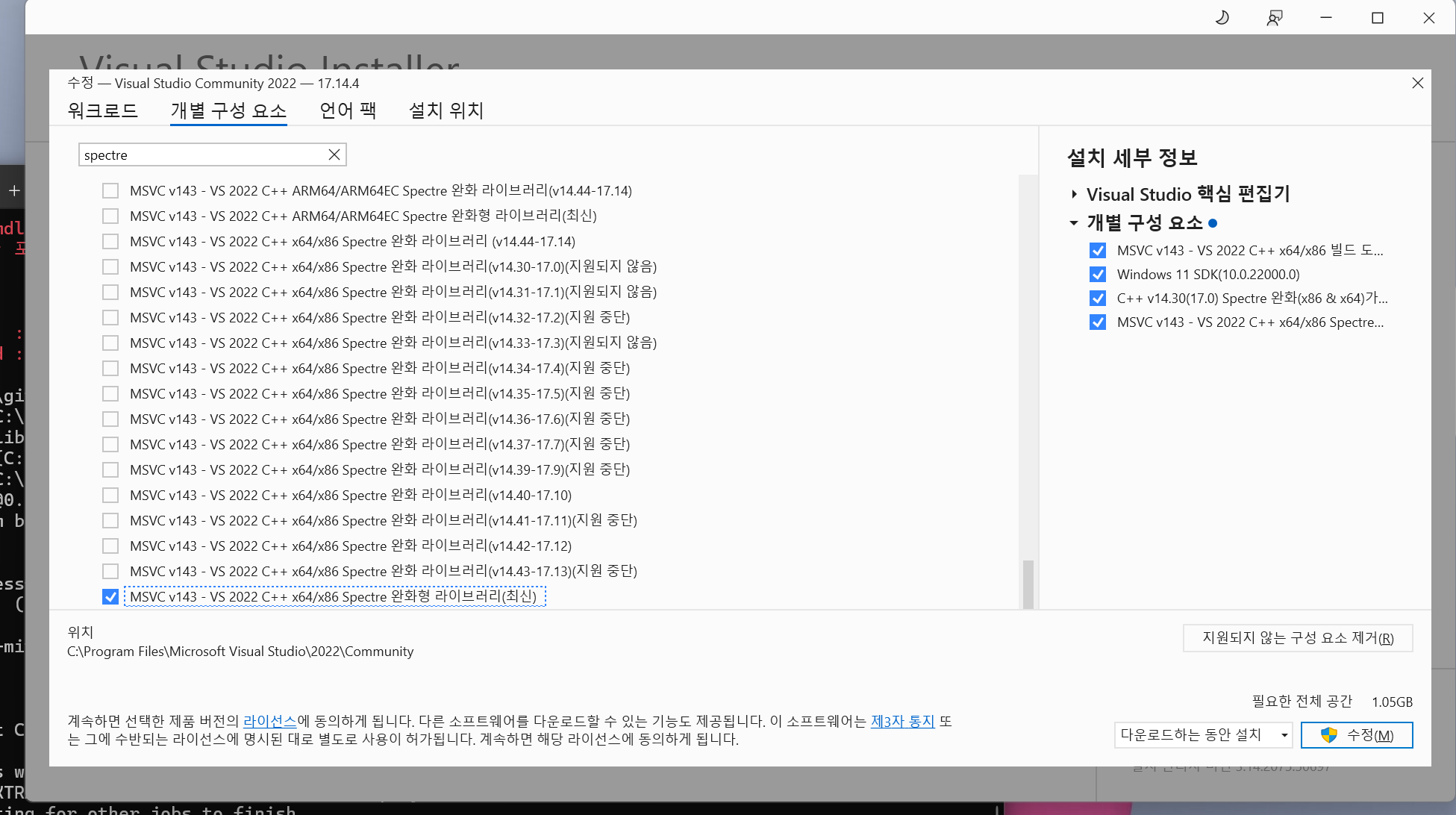Open 언어 팩 tab
The width and height of the screenshot is (1456, 815).
(348, 110)
